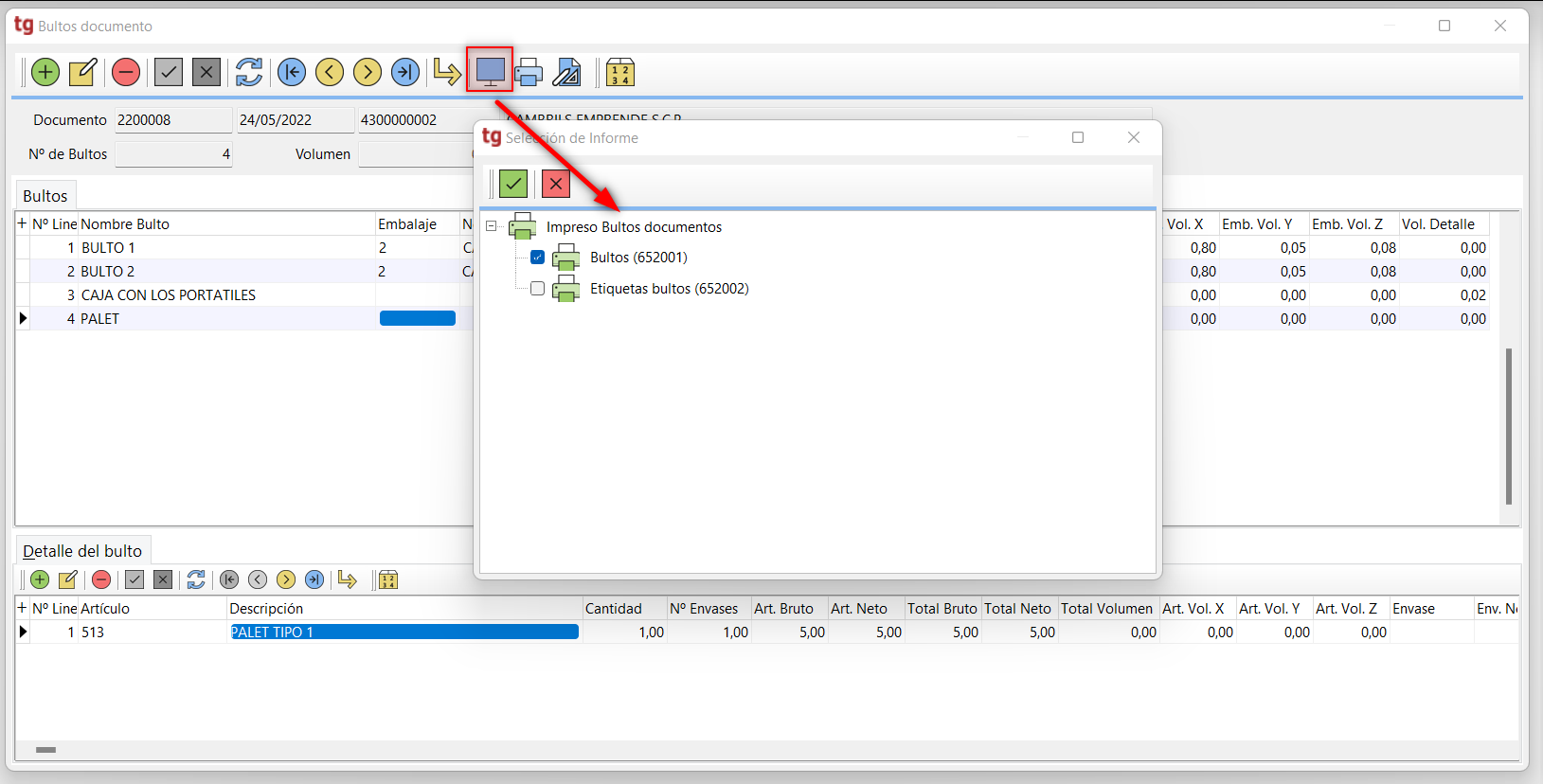Uncheck the Bultos (652001) report checkbox
The image size is (1543, 784).
tap(538, 258)
